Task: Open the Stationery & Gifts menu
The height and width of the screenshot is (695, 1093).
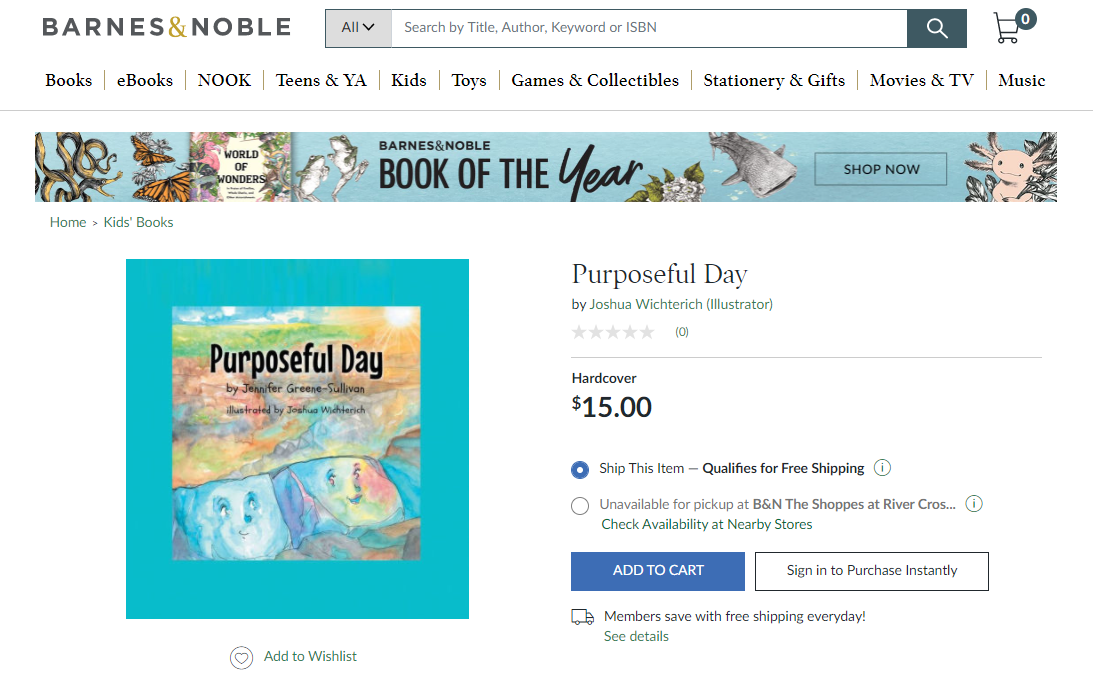Action: coord(774,80)
